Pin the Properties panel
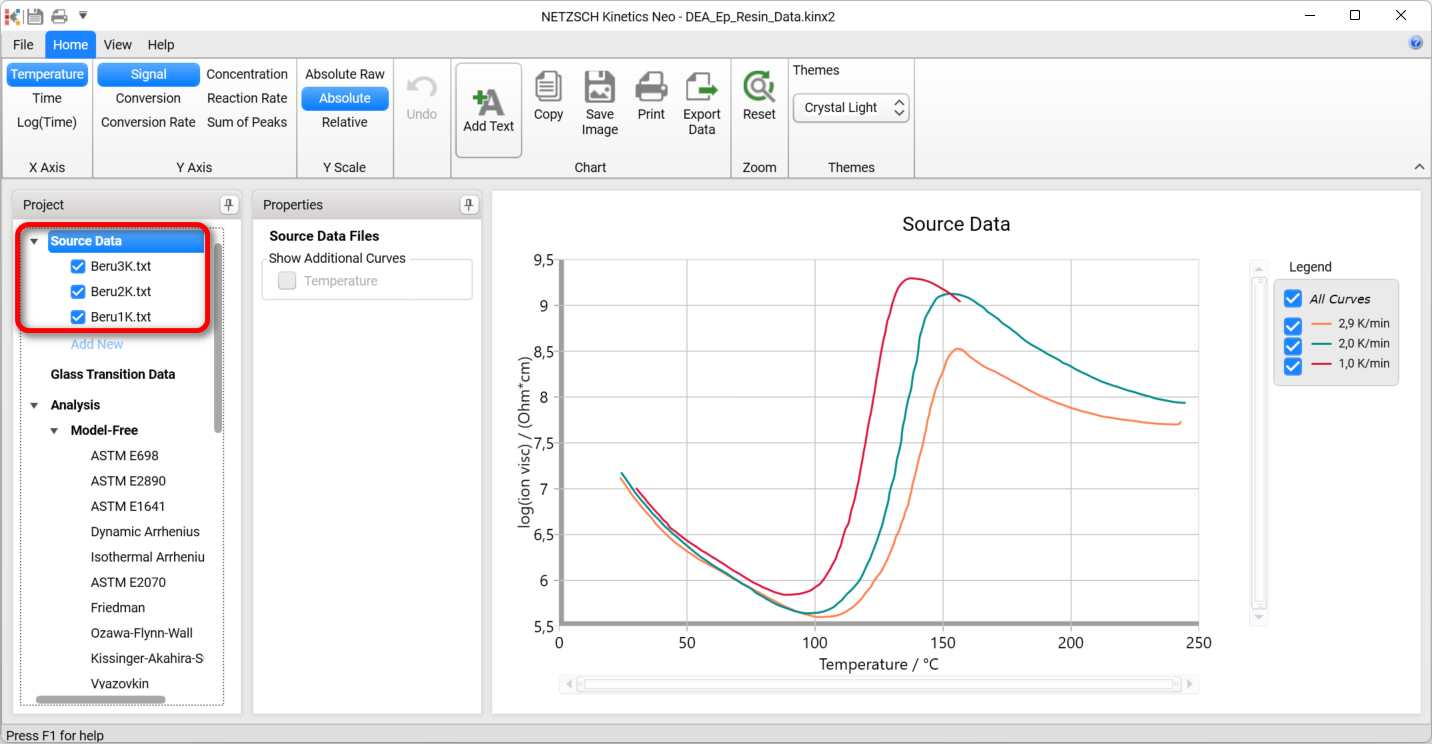This screenshot has width=1432, height=744. point(469,205)
